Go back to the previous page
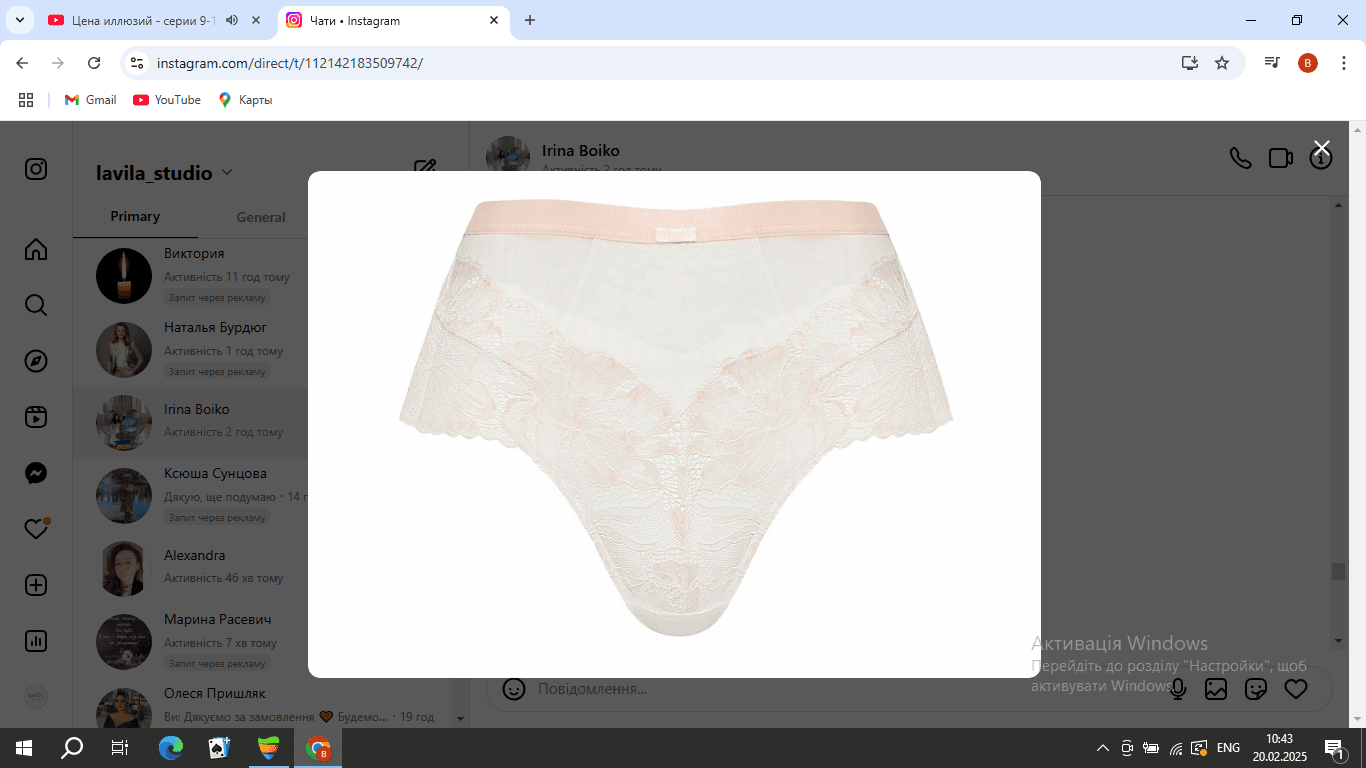 pyautogui.click(x=22, y=63)
